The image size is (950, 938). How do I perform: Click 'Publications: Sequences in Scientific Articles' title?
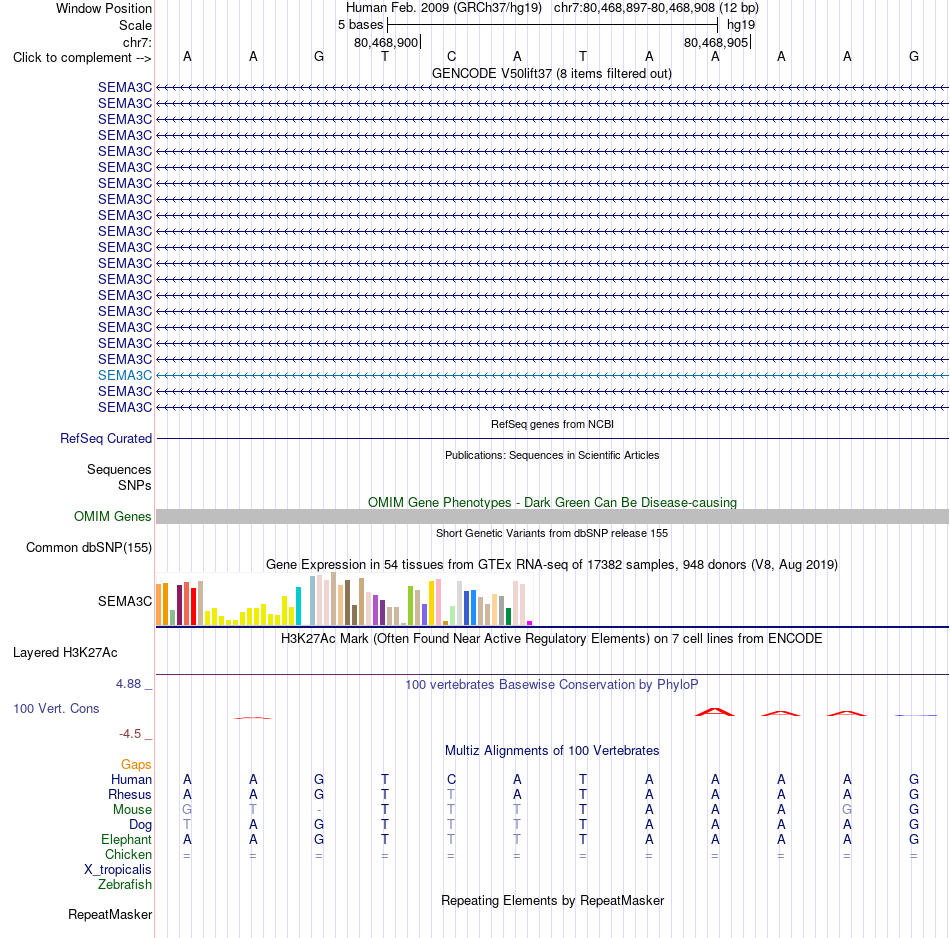click(552, 456)
